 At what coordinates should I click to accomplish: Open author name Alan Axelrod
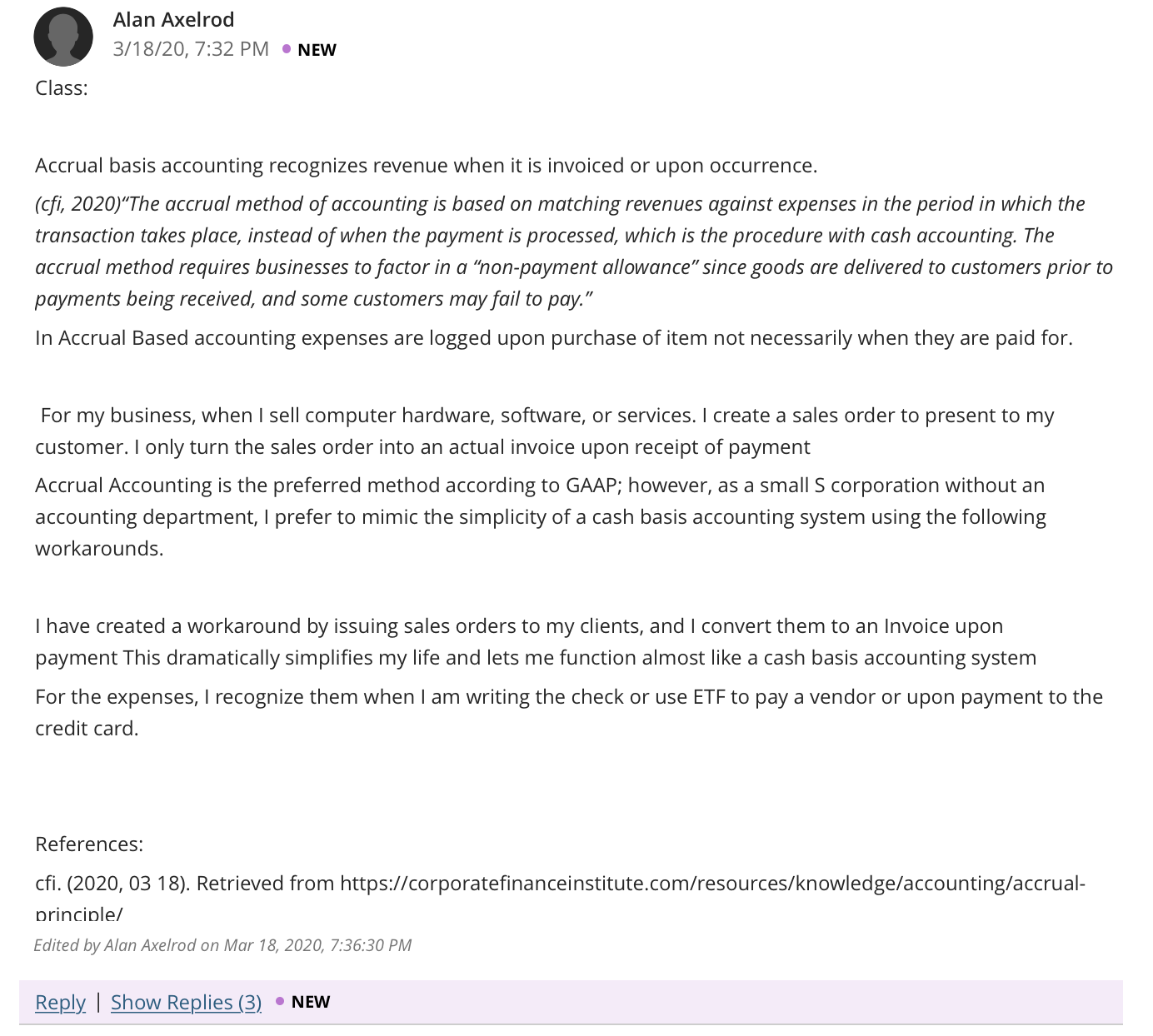pyautogui.click(x=173, y=19)
